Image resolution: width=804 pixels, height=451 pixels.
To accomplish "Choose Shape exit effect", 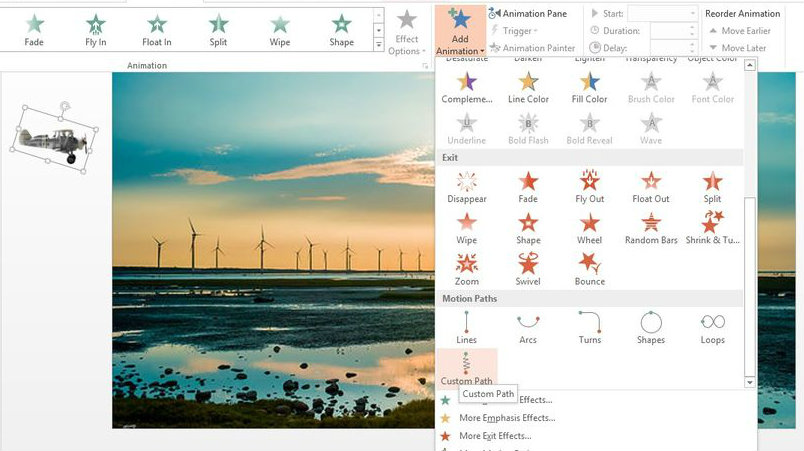I will (x=528, y=229).
